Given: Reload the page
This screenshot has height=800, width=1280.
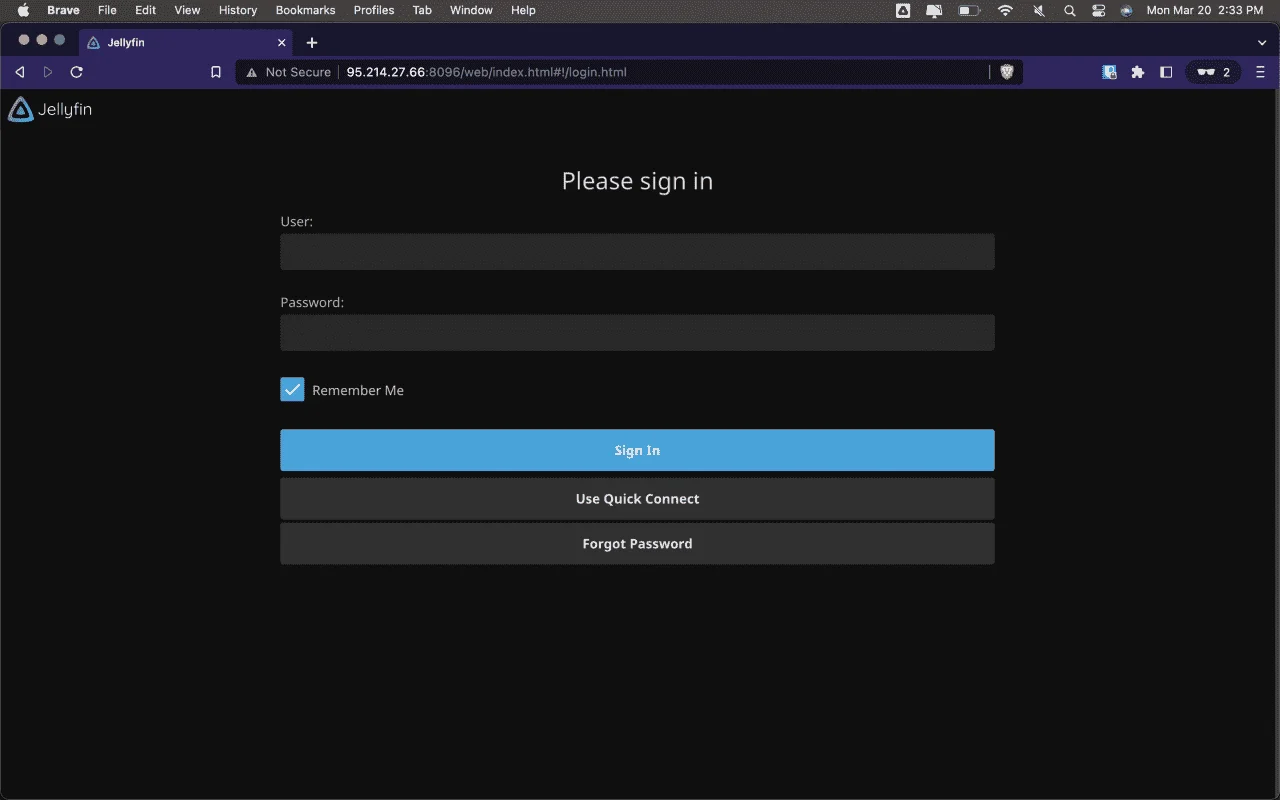Looking at the screenshot, I should pos(76,72).
